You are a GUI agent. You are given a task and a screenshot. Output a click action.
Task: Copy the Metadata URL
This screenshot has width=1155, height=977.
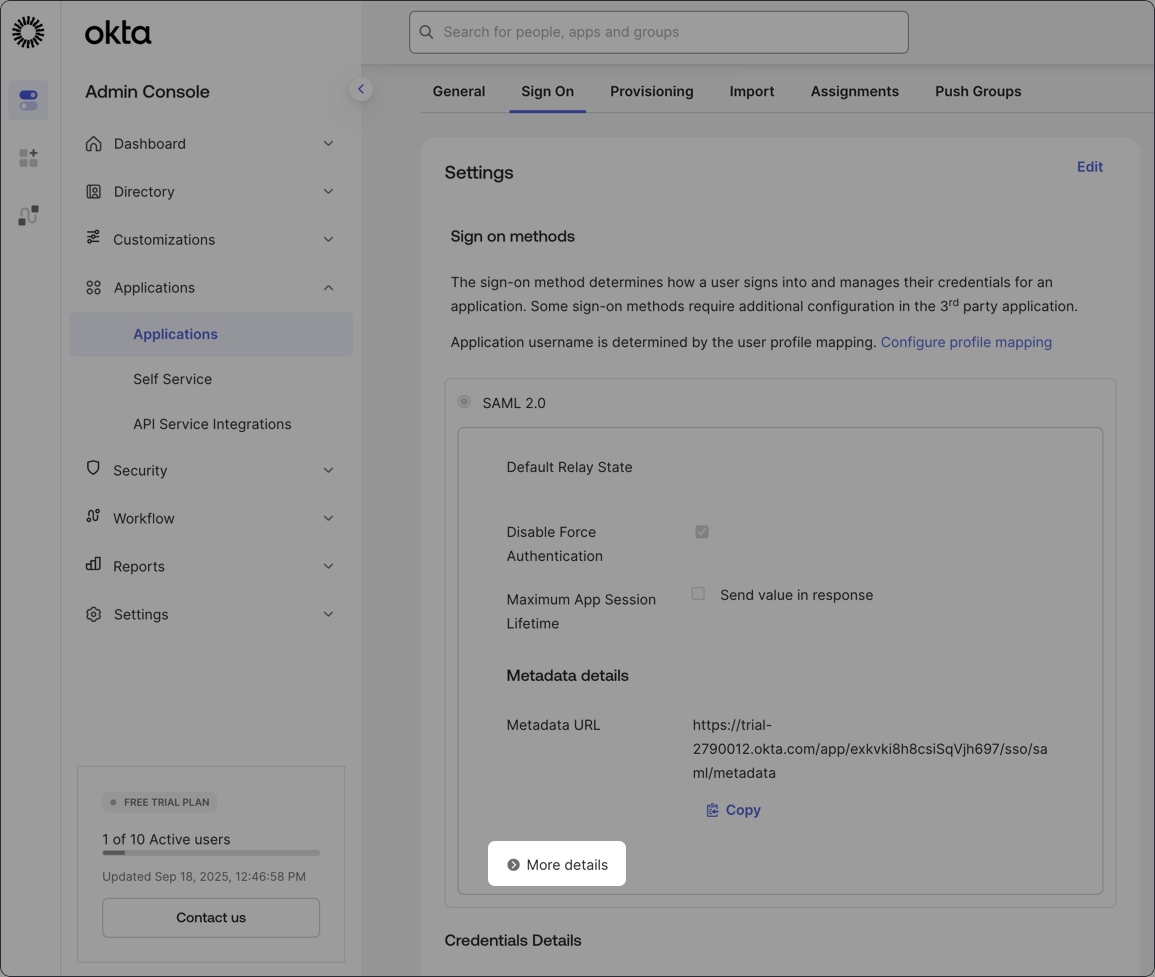[x=733, y=810]
